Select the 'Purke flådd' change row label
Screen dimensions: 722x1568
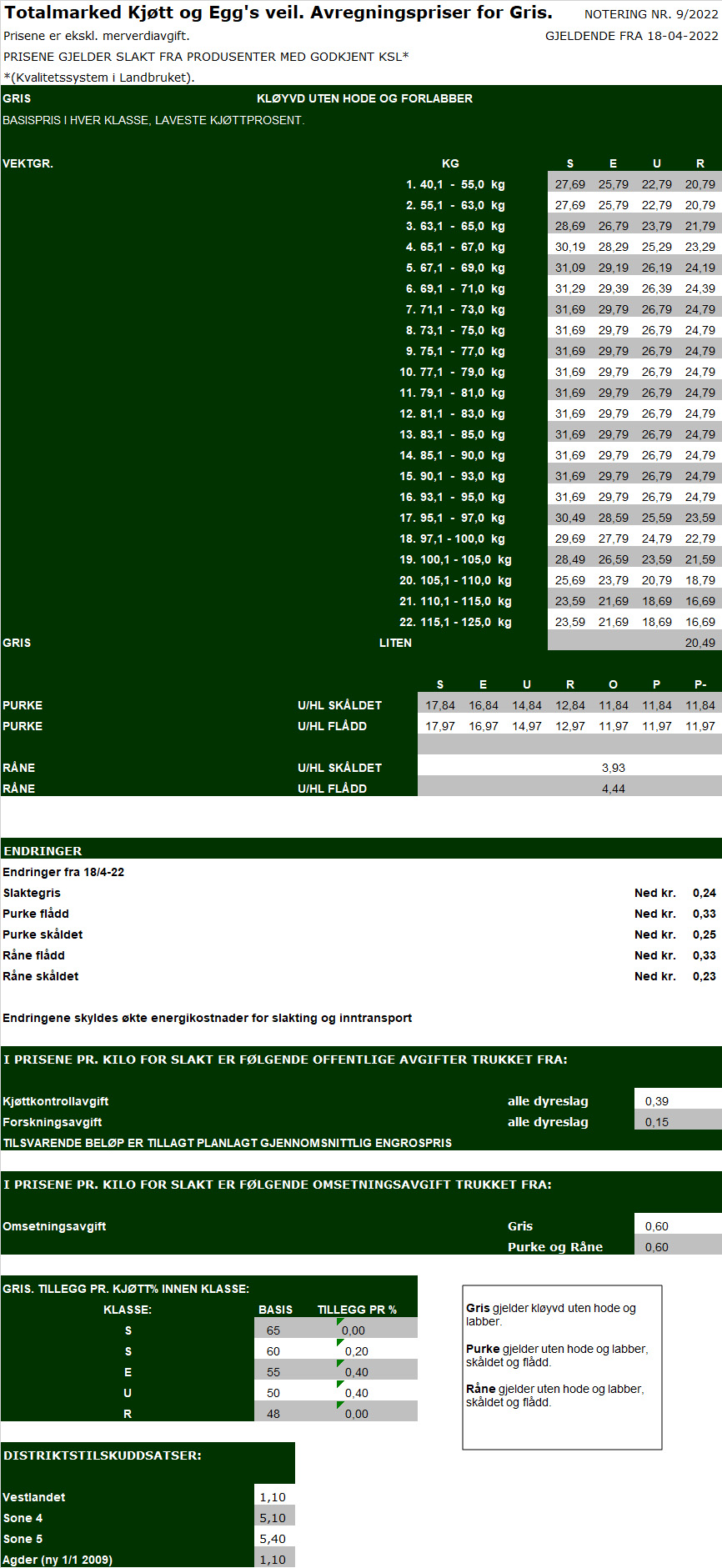(36, 914)
